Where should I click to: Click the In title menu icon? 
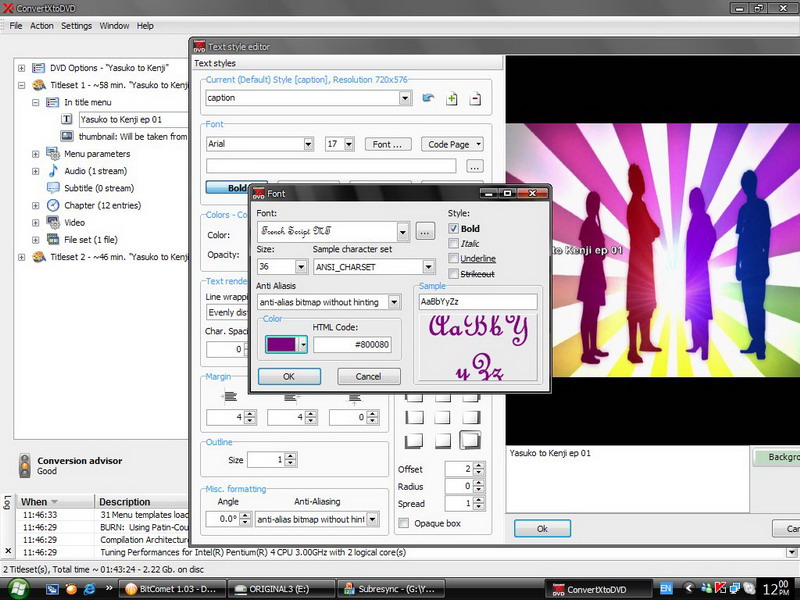53,102
